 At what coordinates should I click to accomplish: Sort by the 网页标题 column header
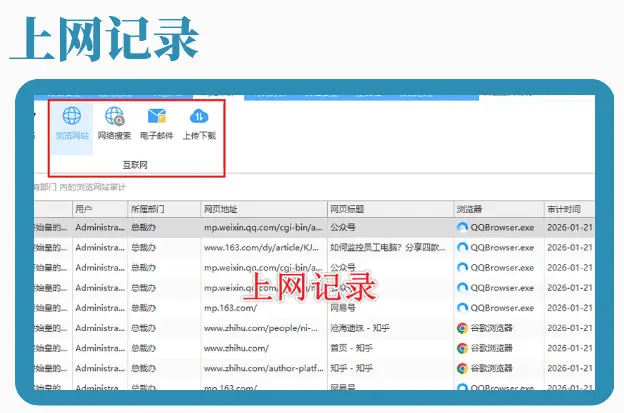tap(390, 209)
